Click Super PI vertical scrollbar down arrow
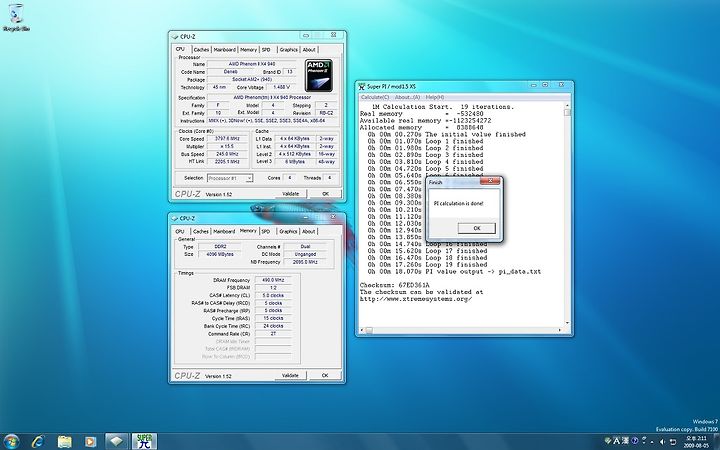720x450 pixels. point(567,323)
